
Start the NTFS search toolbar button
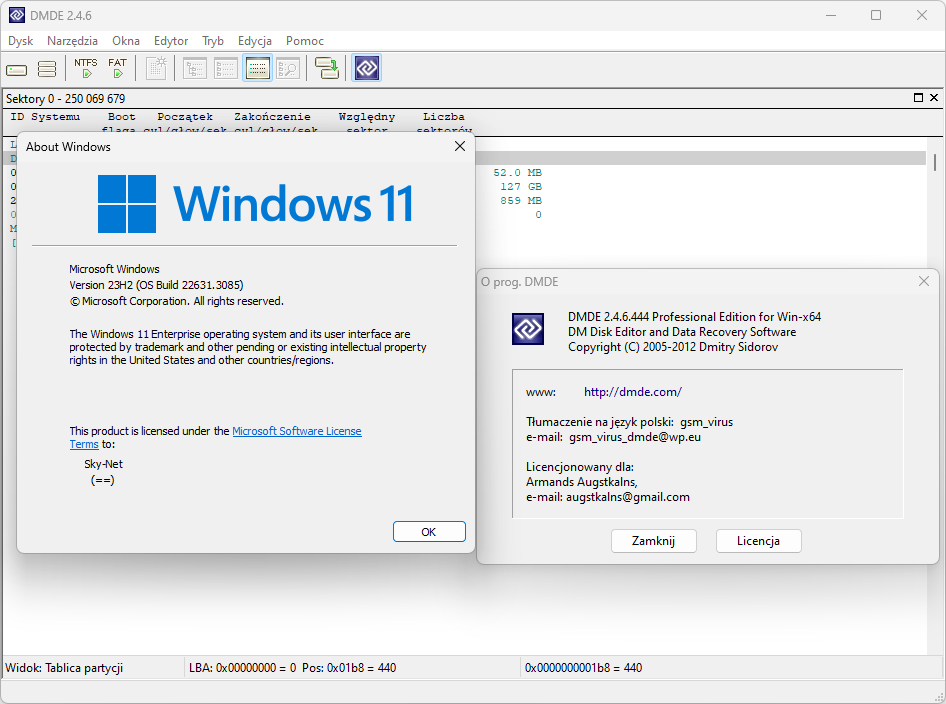pos(86,68)
